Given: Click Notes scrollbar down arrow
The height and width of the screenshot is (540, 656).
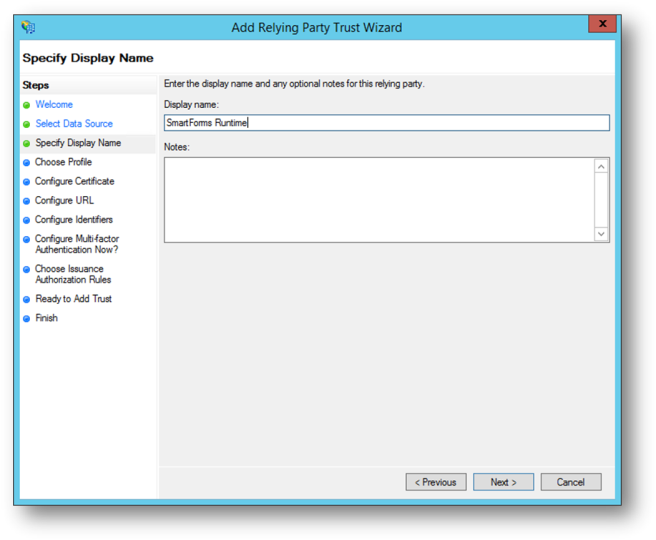Looking at the screenshot, I should click(601, 234).
